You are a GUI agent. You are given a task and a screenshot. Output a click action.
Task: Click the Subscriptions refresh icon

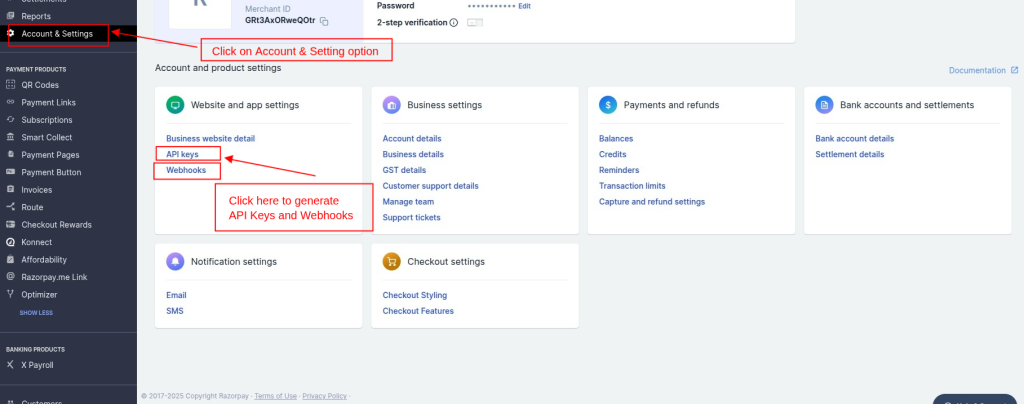tap(10, 119)
